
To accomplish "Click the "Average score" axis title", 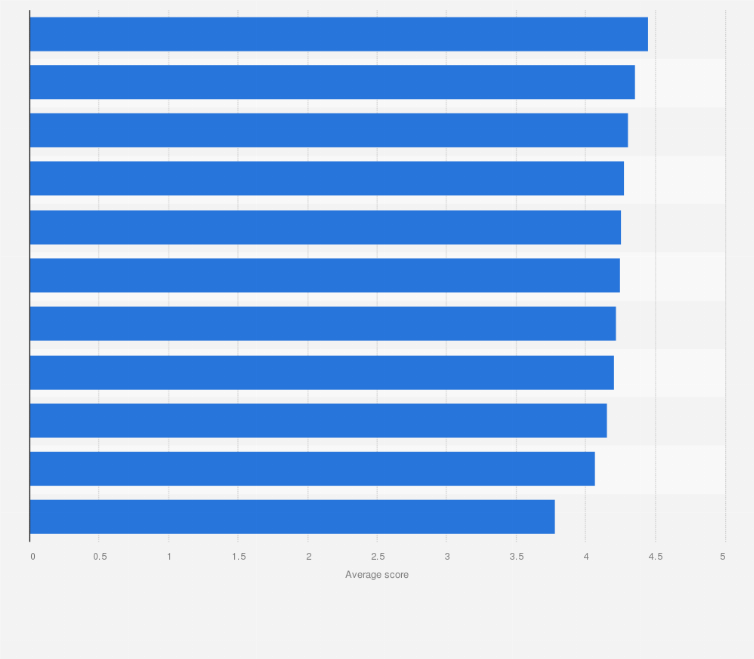I will [x=377, y=575].
